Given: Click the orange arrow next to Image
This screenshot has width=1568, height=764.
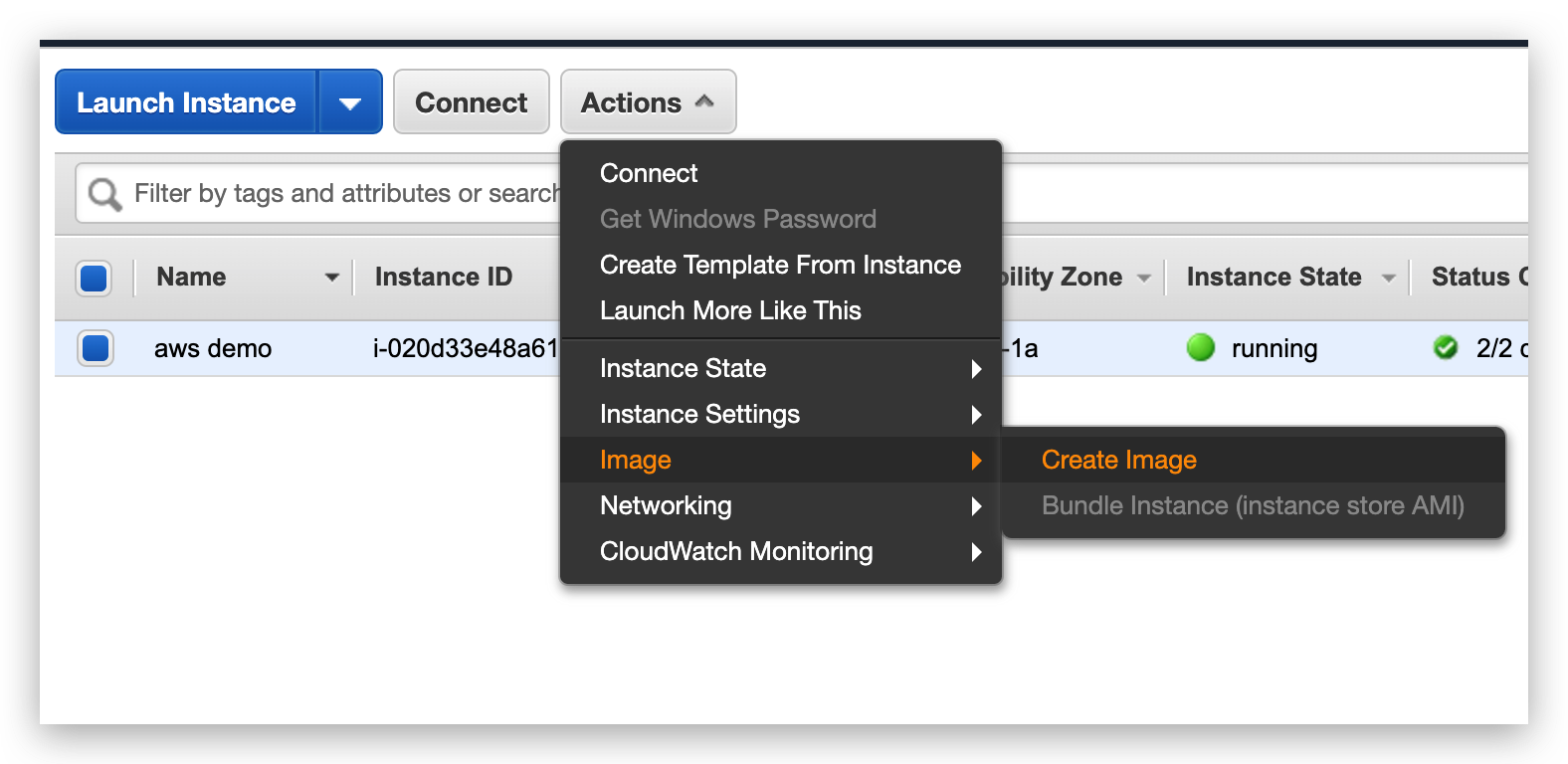Looking at the screenshot, I should coord(976,461).
